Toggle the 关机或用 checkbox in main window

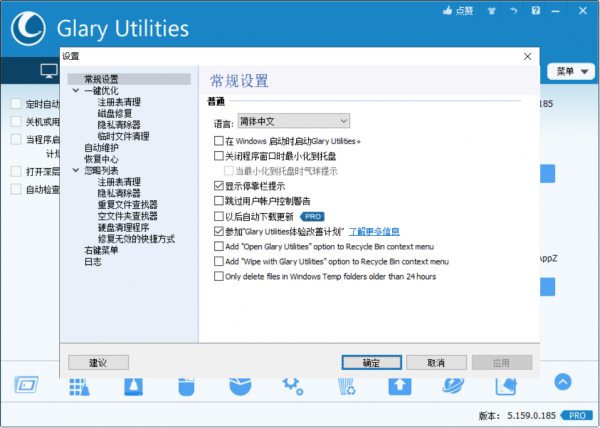tap(16, 122)
